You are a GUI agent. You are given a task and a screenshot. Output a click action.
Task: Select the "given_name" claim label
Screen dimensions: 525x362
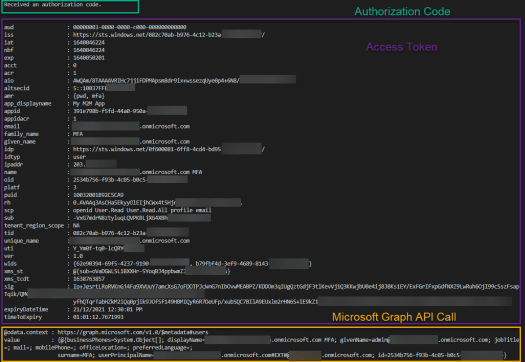(x=20, y=142)
